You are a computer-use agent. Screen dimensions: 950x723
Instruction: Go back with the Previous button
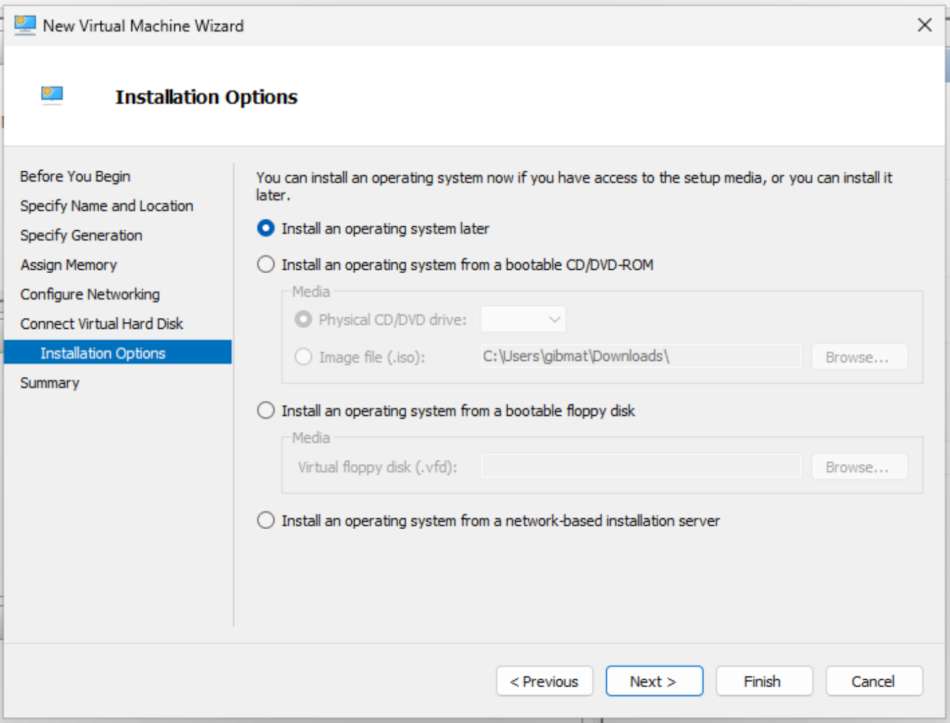544,681
